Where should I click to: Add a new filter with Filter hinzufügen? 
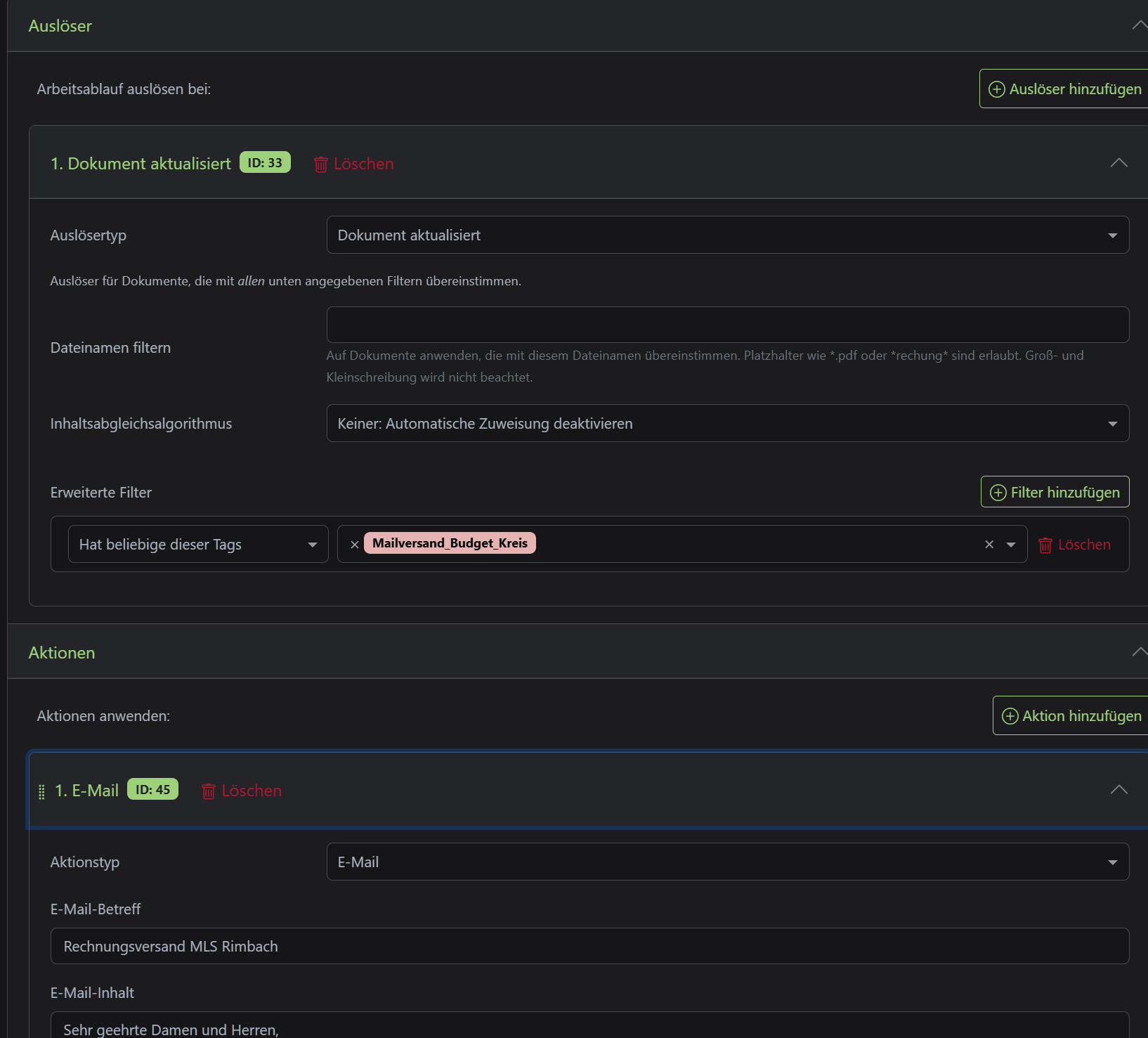pos(1055,492)
